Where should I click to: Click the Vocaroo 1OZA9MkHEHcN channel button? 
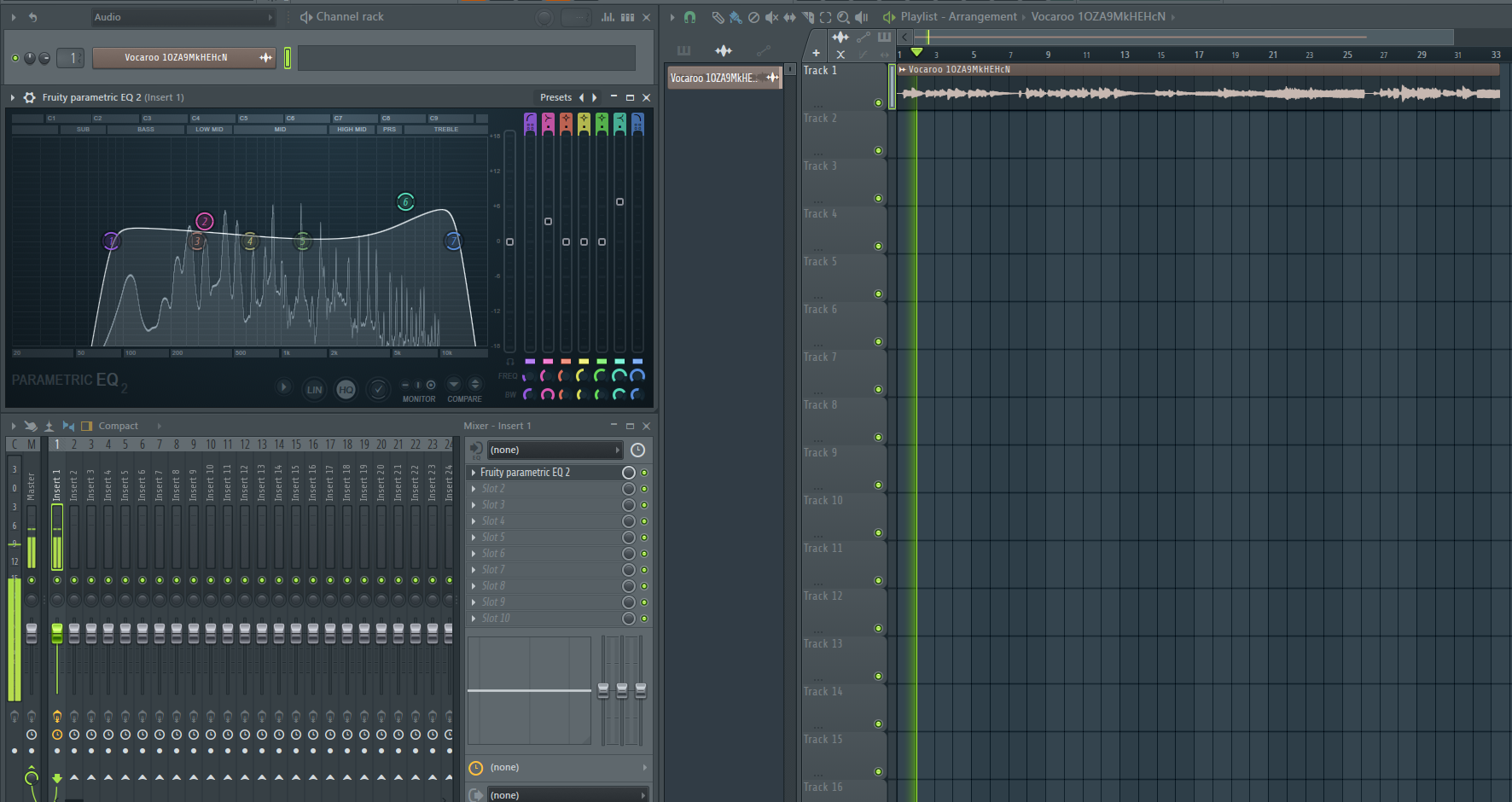[x=177, y=58]
